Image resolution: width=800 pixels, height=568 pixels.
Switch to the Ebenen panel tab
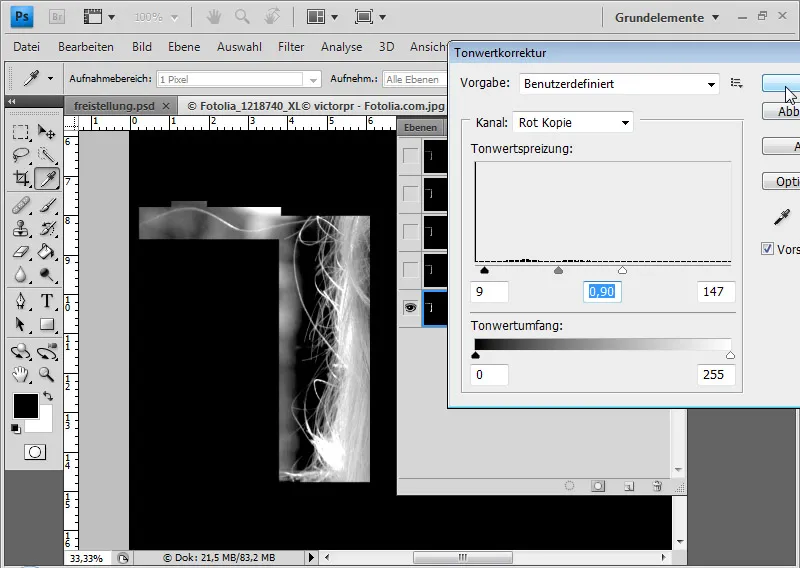[x=420, y=128]
